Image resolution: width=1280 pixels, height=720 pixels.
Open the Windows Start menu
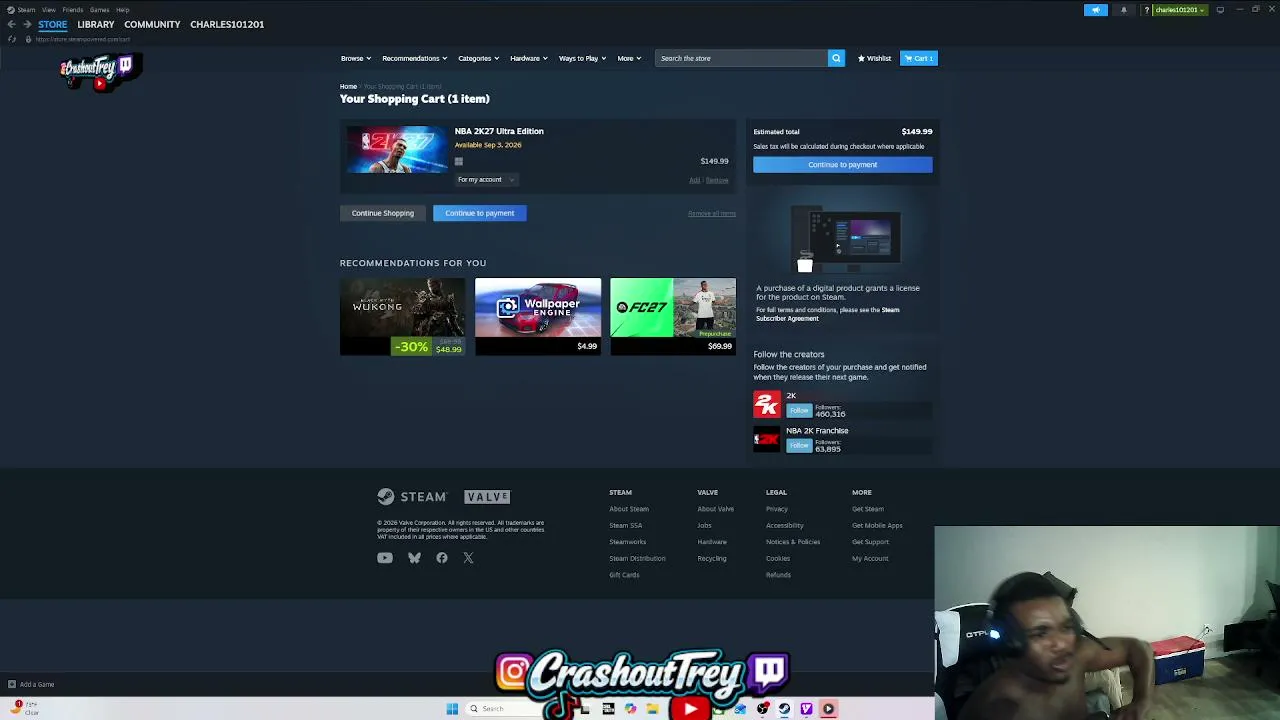pyautogui.click(x=452, y=709)
